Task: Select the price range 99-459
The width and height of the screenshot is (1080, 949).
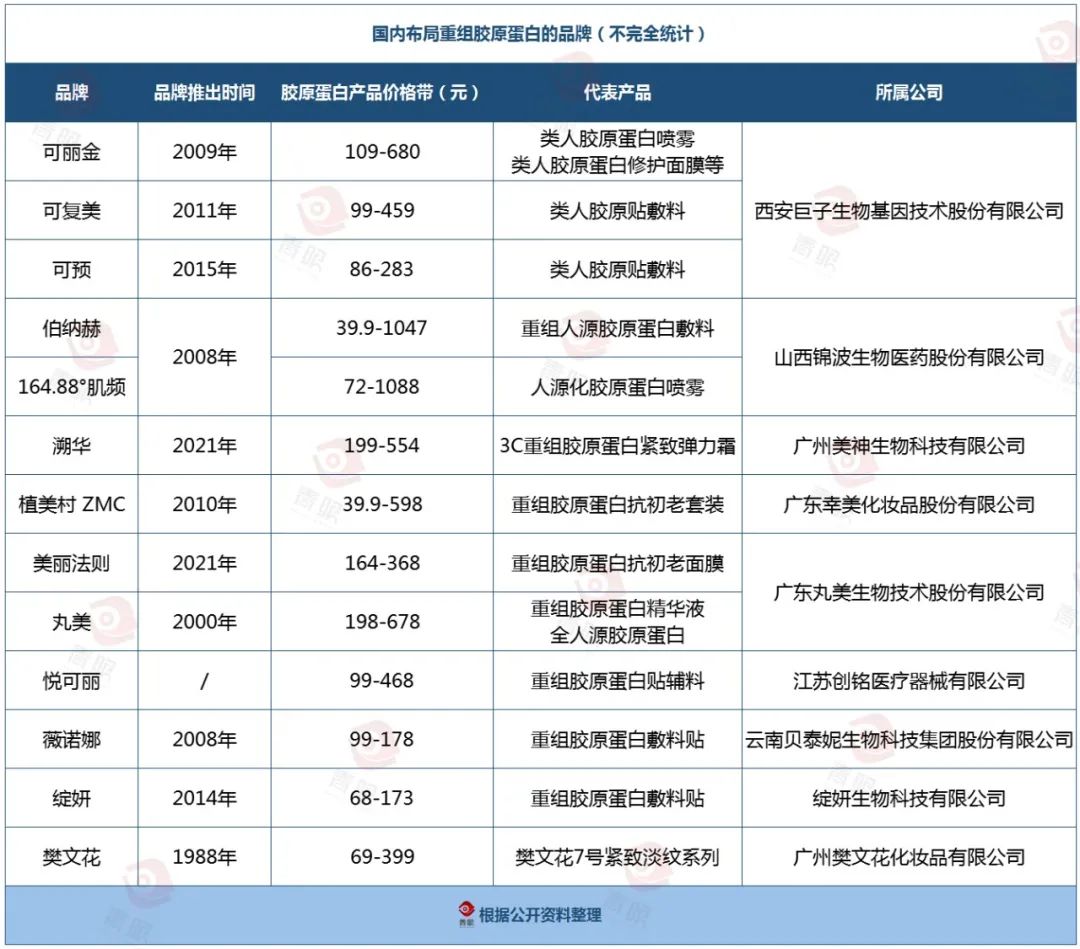Action: 382,211
